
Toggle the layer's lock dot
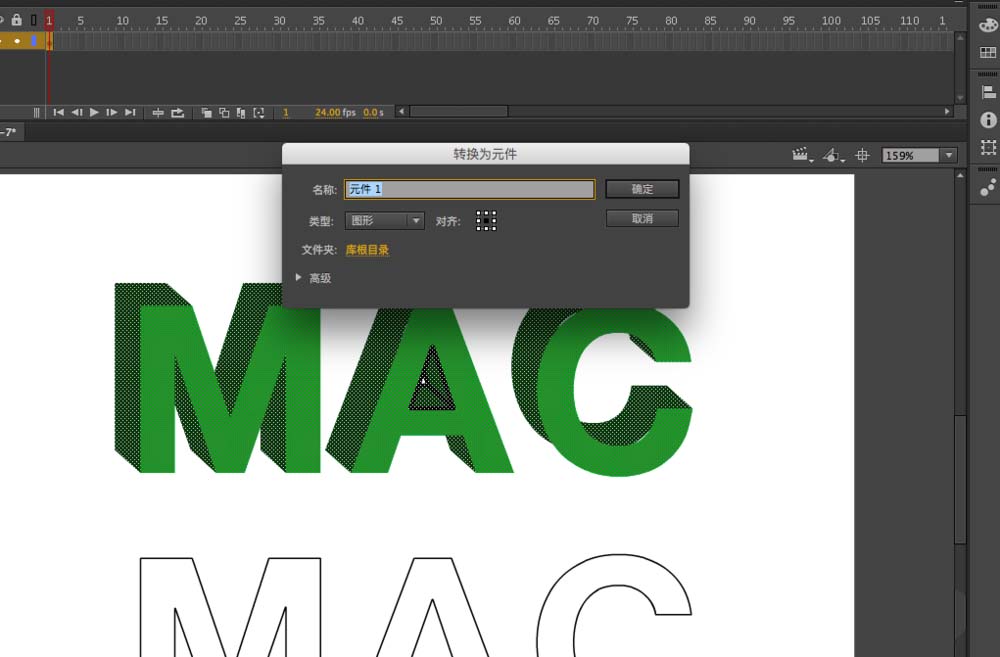point(17,41)
